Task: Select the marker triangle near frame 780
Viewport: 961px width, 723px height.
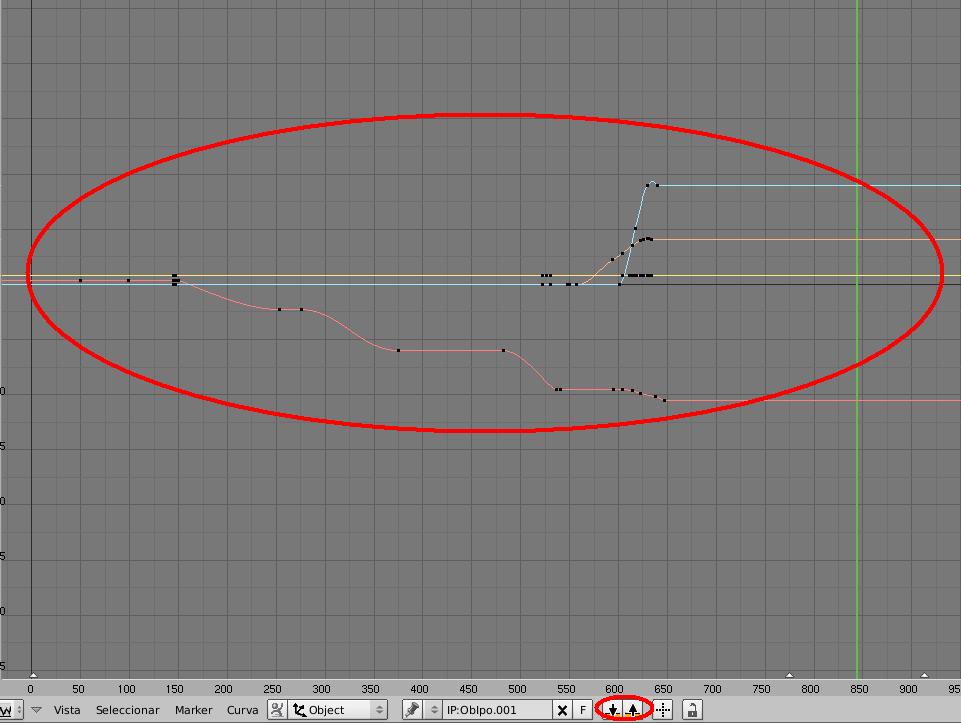Action: [x=789, y=675]
